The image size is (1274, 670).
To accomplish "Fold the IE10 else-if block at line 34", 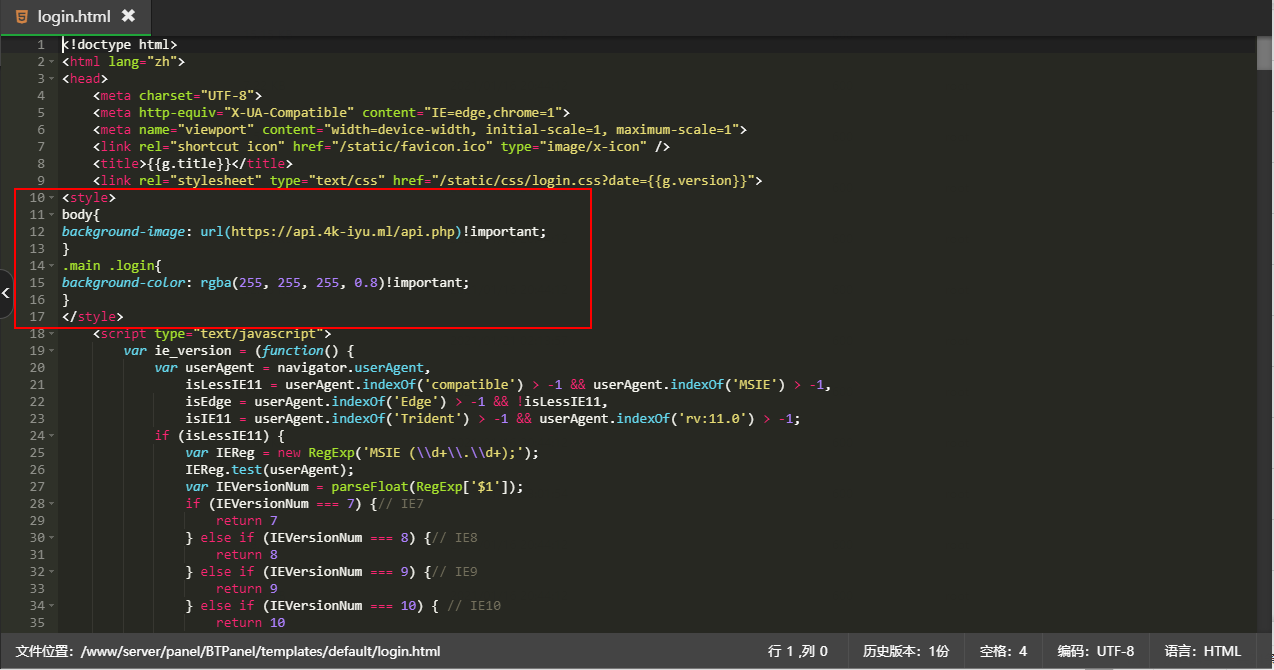I will tap(52, 606).
